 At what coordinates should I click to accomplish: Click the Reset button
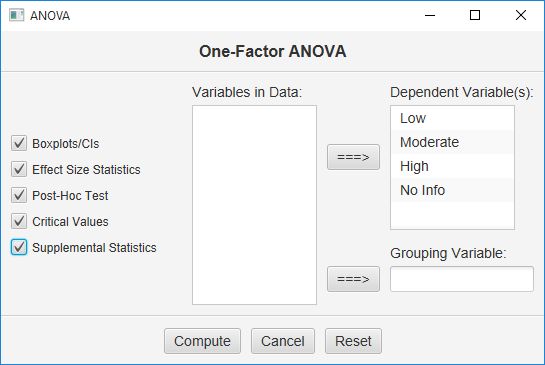(353, 341)
